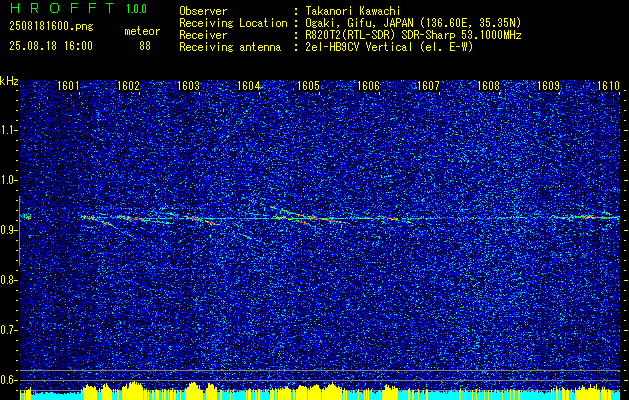Click frequency label 0.6
Image resolution: width=629 pixels, height=400 pixels.
pyautogui.click(x=9, y=380)
